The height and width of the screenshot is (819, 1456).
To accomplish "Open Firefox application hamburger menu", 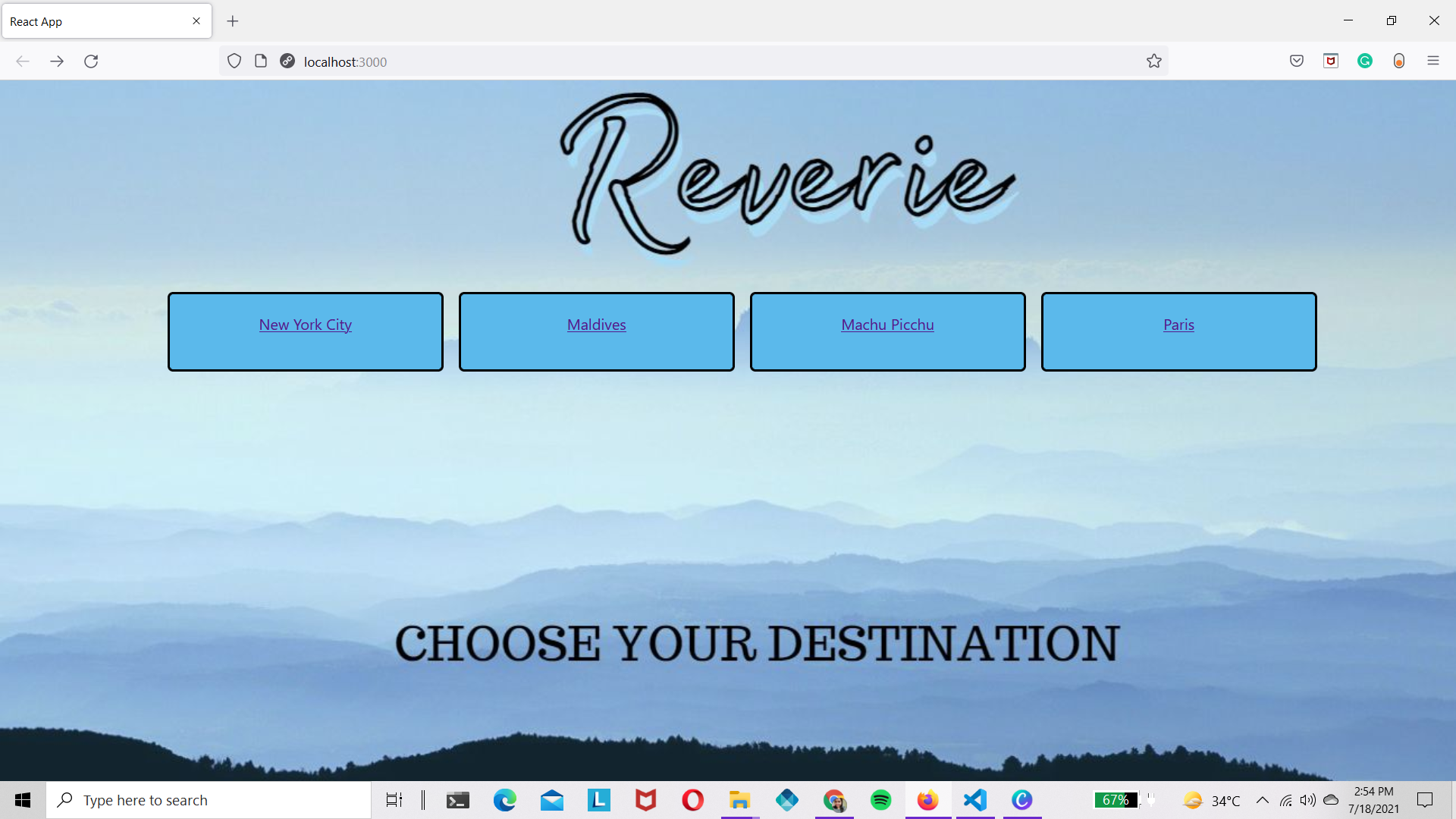I will pos(1432,61).
